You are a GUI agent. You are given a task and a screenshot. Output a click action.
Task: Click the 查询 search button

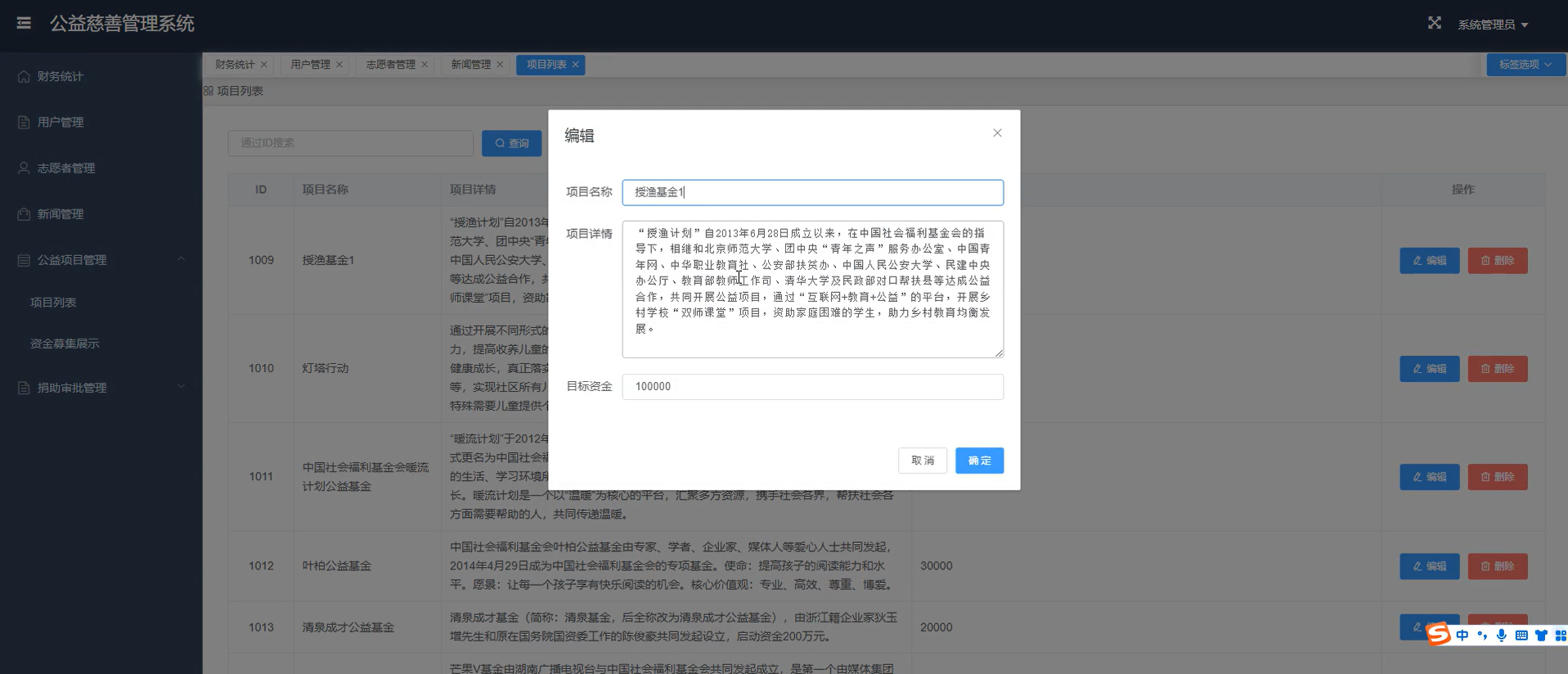(x=512, y=143)
